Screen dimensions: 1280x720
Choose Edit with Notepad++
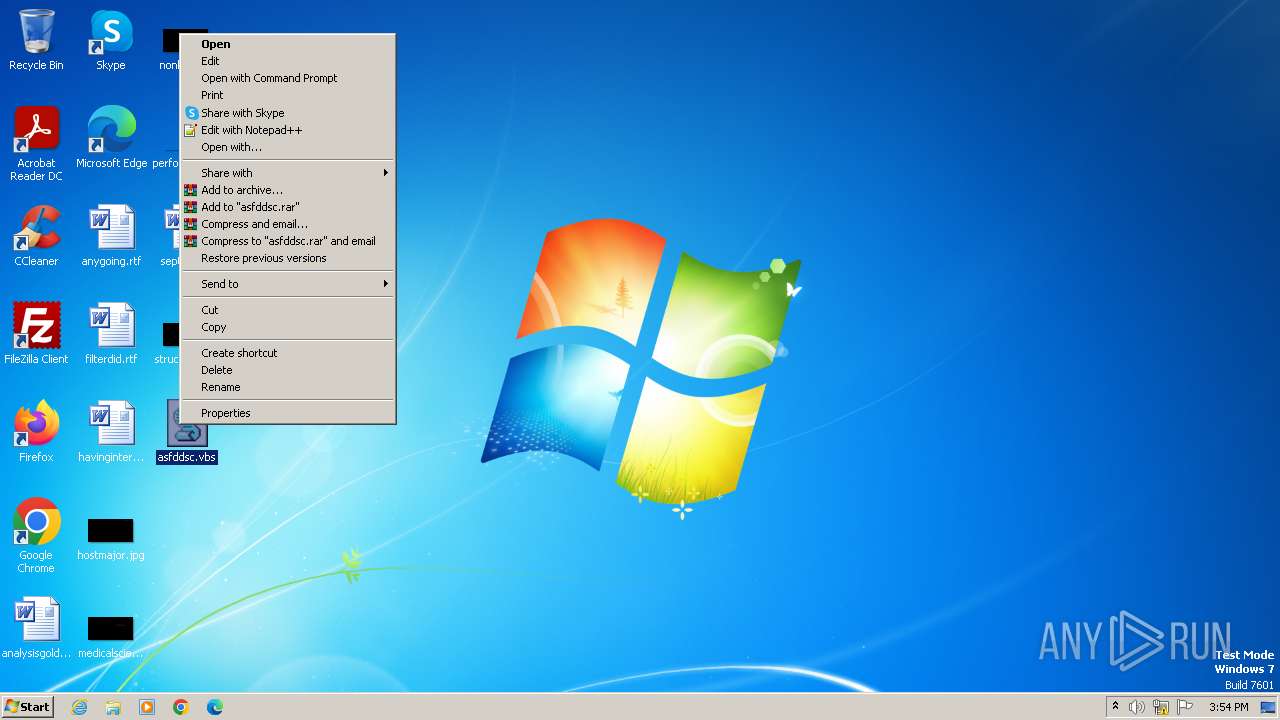coord(288,130)
